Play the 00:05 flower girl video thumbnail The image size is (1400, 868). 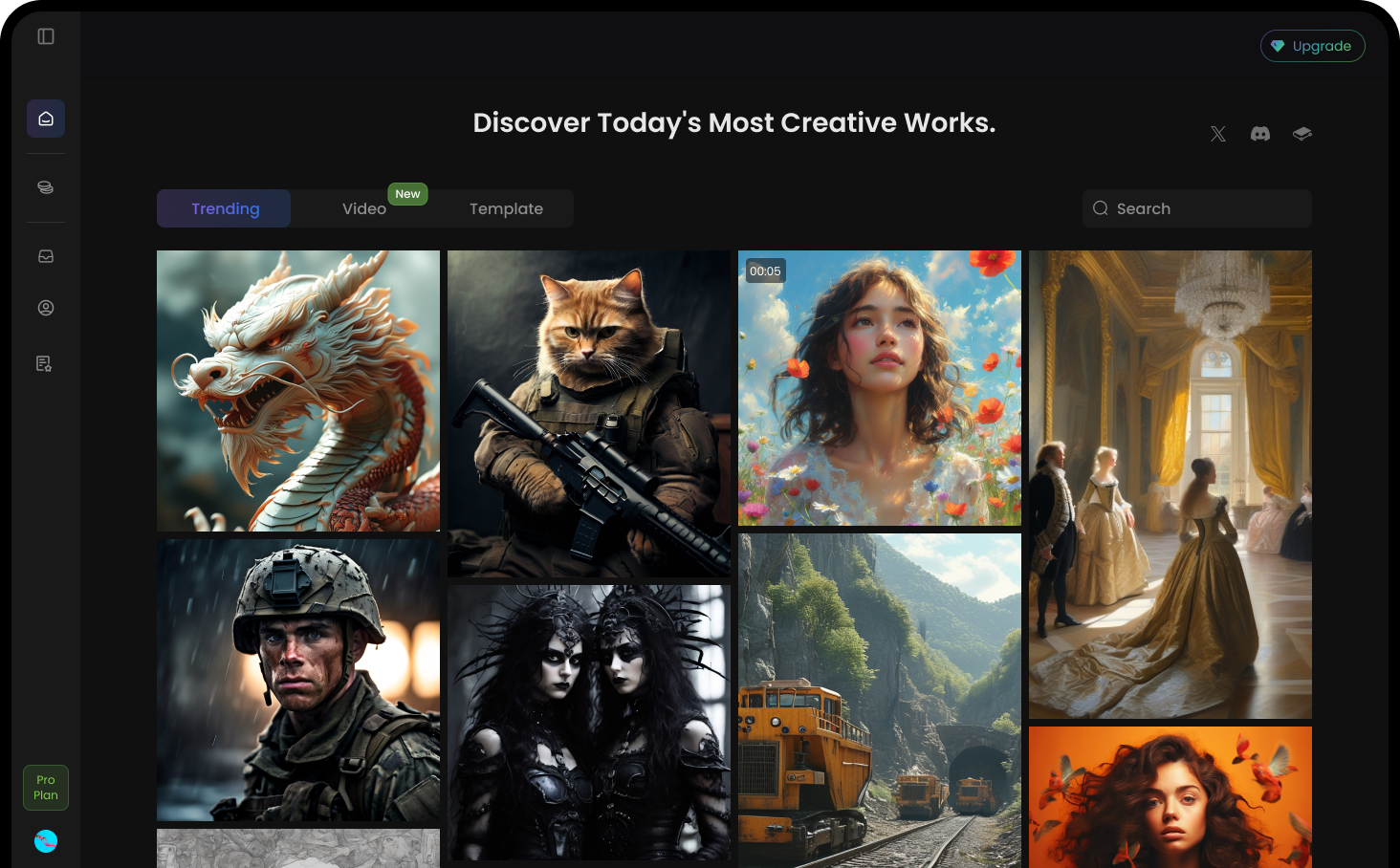pyautogui.click(x=879, y=387)
